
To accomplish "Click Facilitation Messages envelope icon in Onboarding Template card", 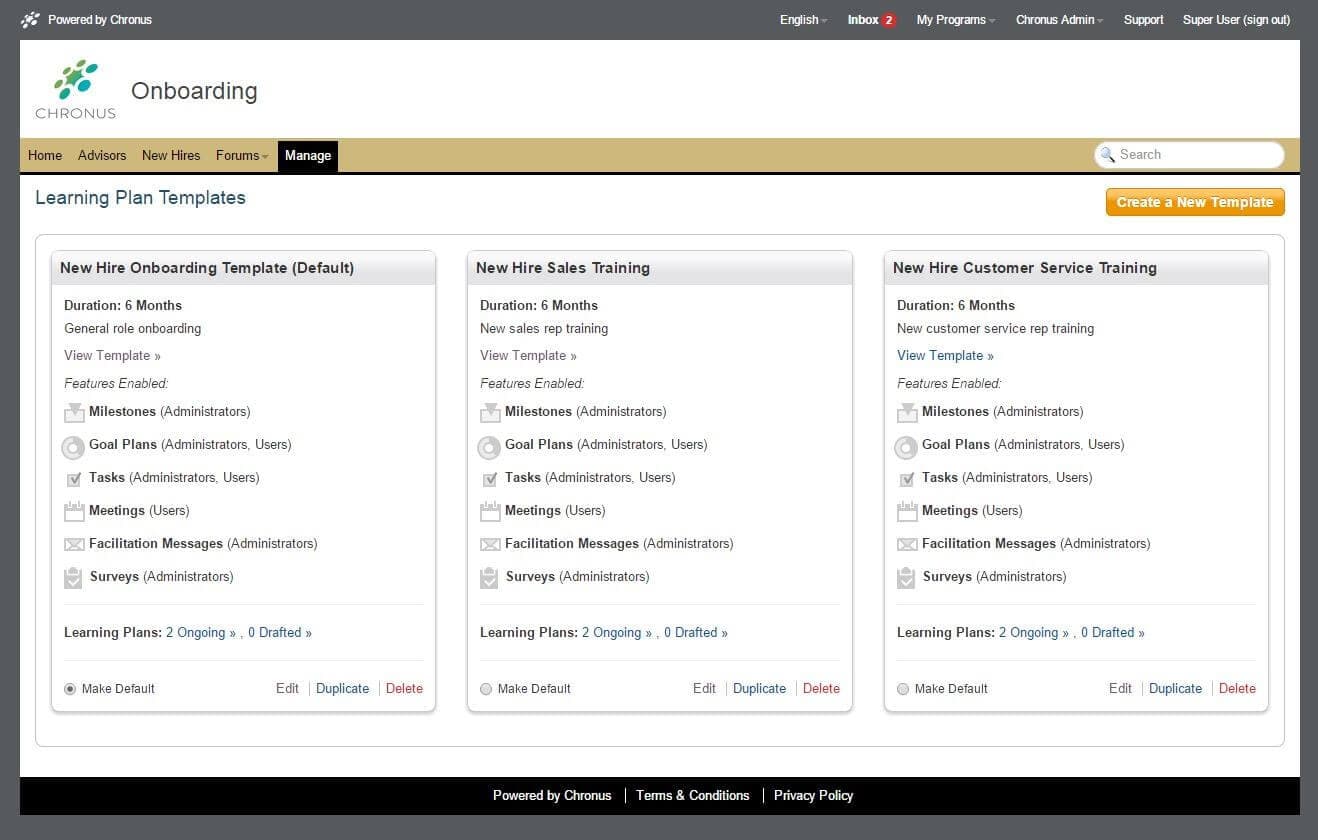I will click(74, 545).
